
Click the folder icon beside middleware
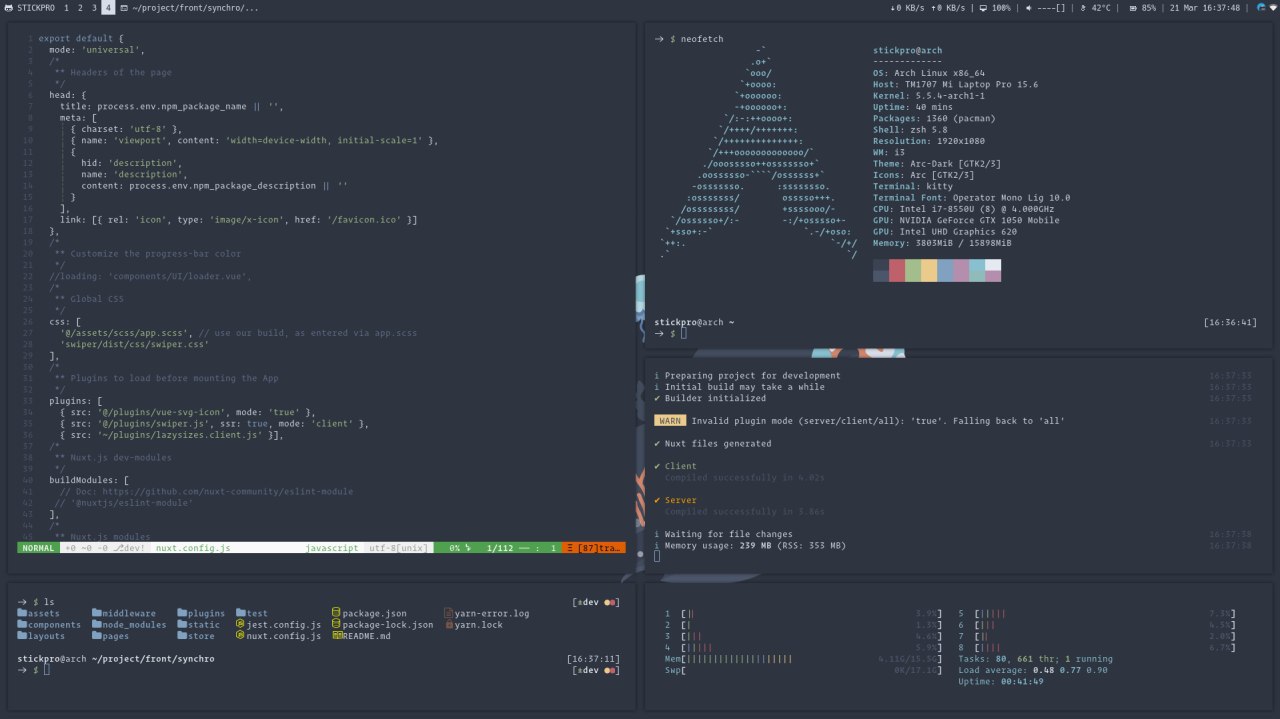click(97, 613)
